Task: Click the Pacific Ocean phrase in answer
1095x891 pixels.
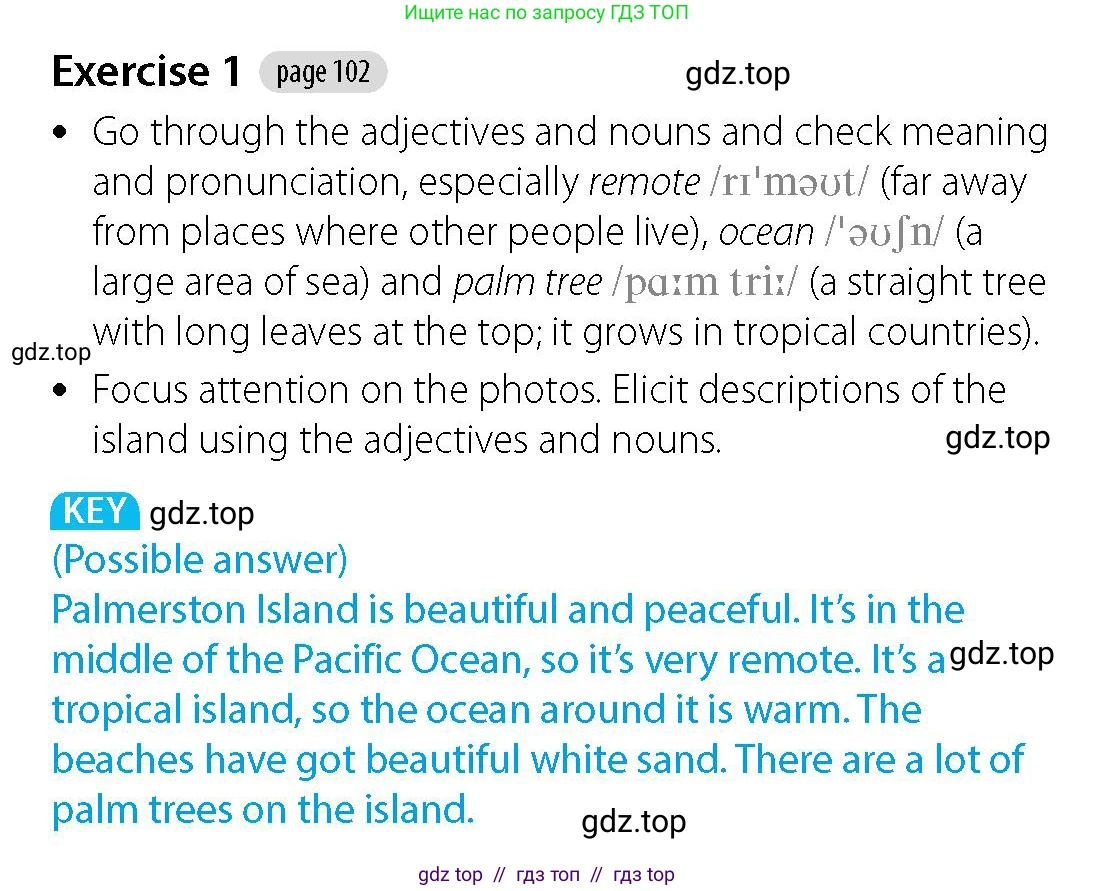Action: click(x=406, y=660)
